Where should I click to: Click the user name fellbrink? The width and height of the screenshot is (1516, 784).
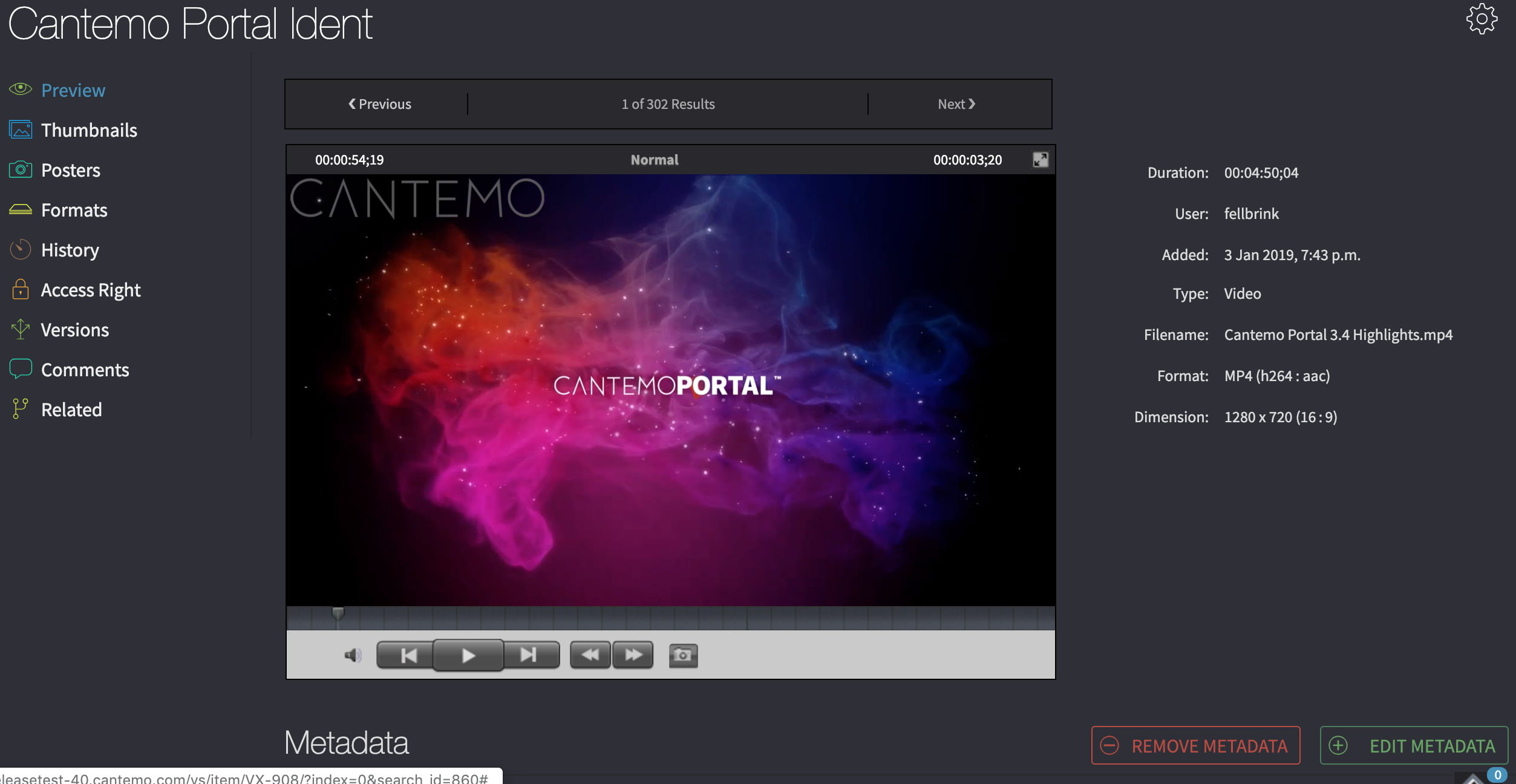[x=1251, y=214]
